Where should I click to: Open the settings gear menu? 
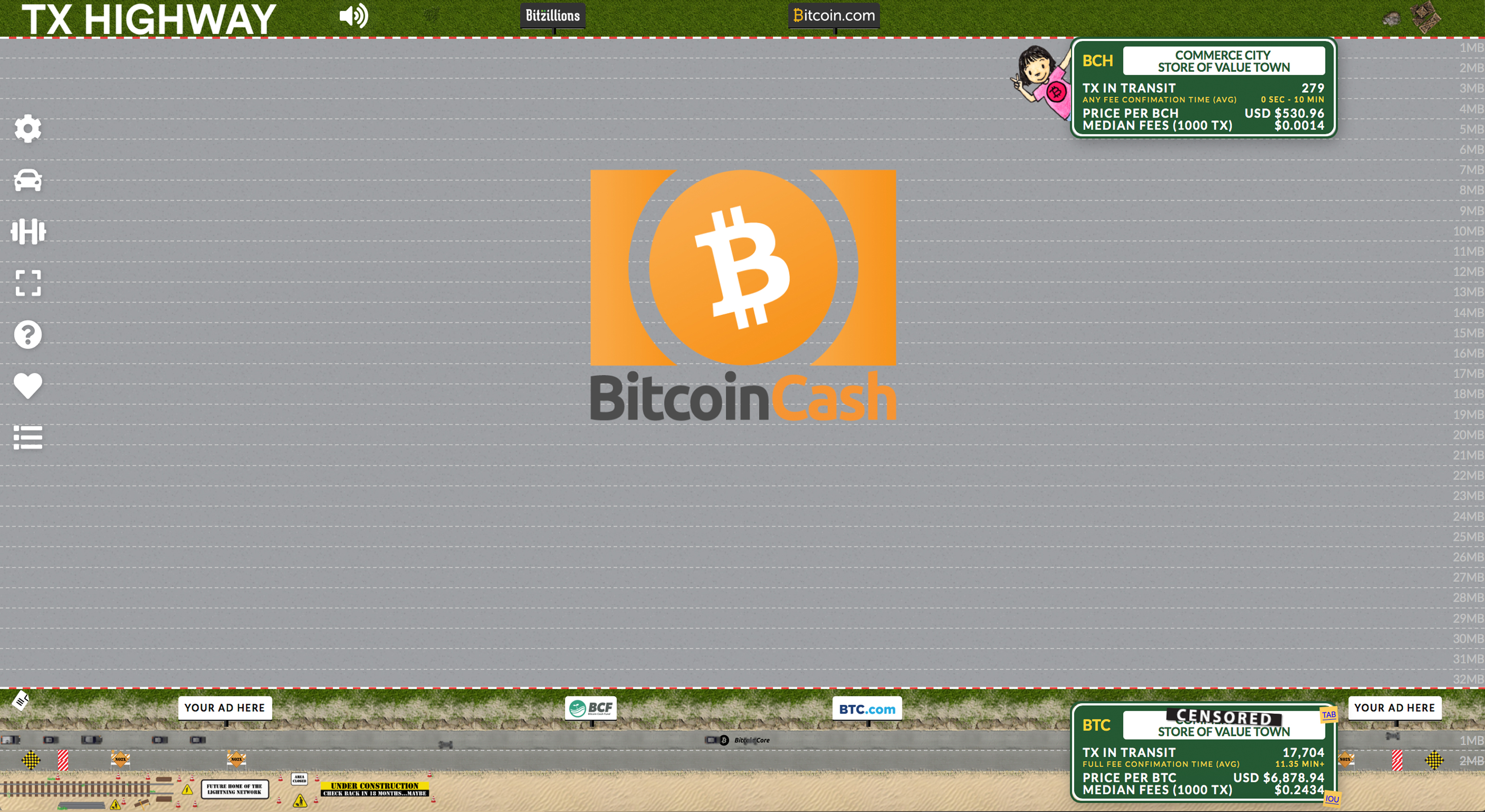tap(28, 128)
